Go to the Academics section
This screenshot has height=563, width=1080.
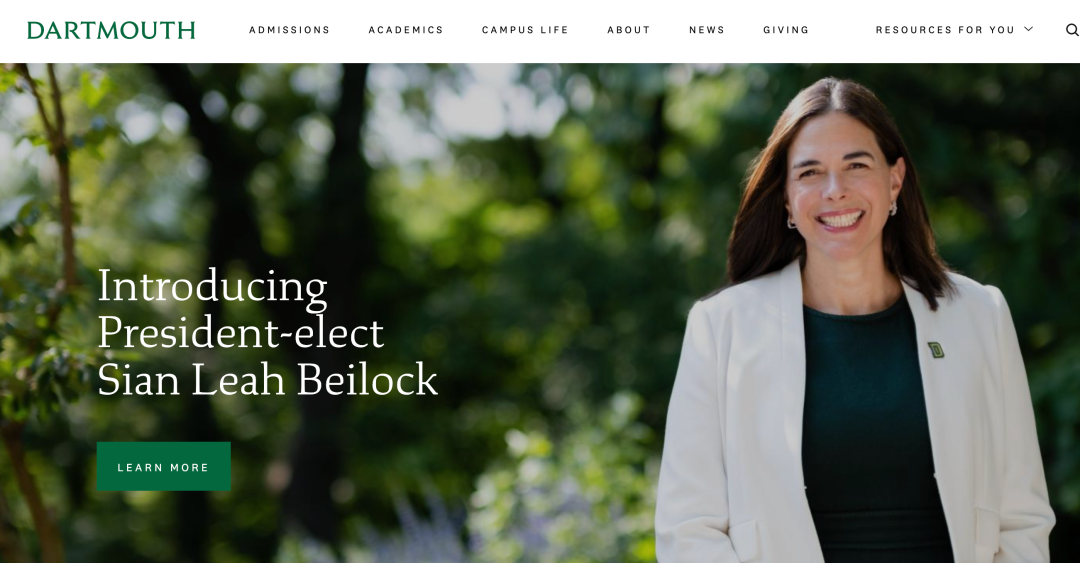406,30
